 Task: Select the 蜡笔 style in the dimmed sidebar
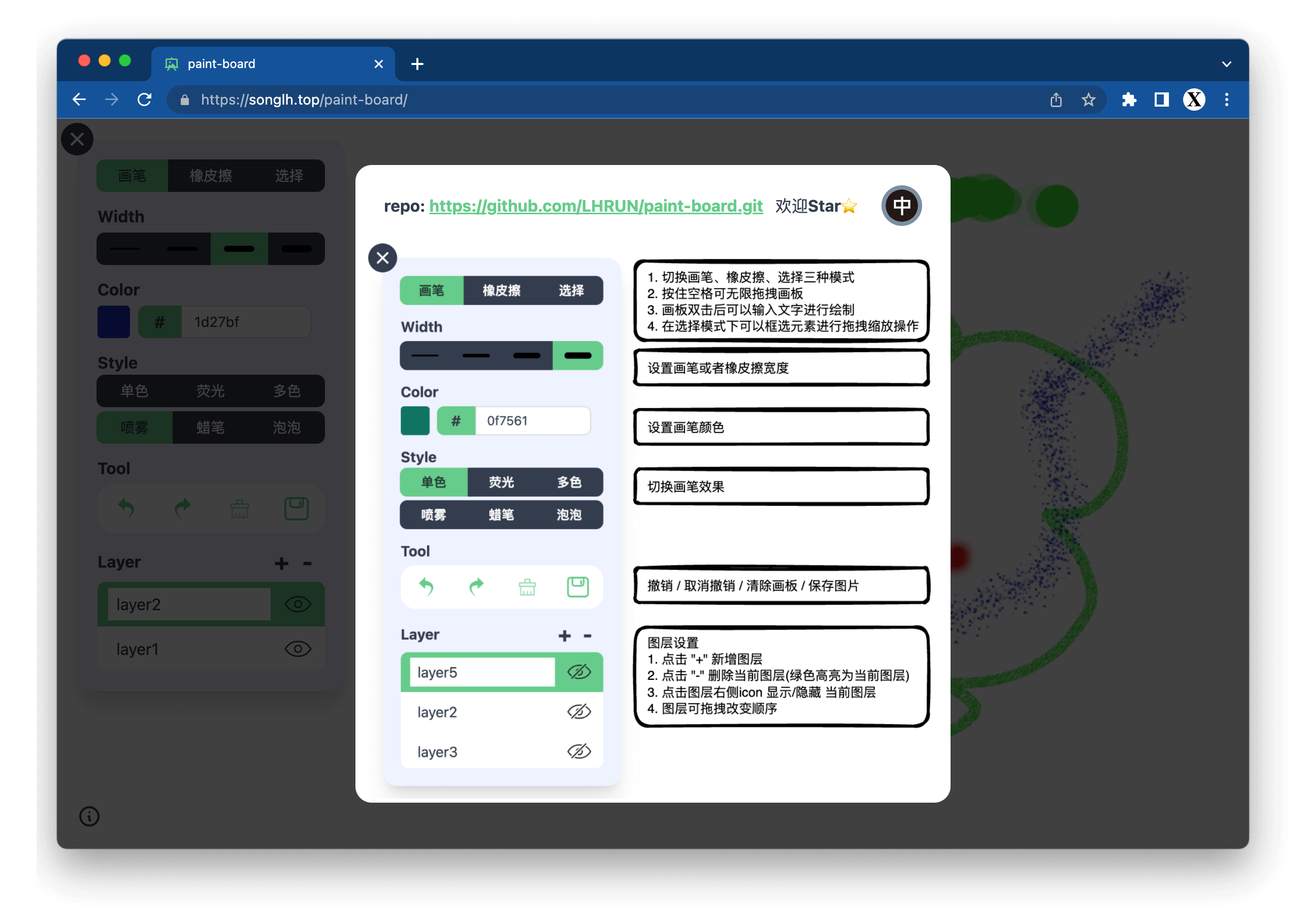211,427
